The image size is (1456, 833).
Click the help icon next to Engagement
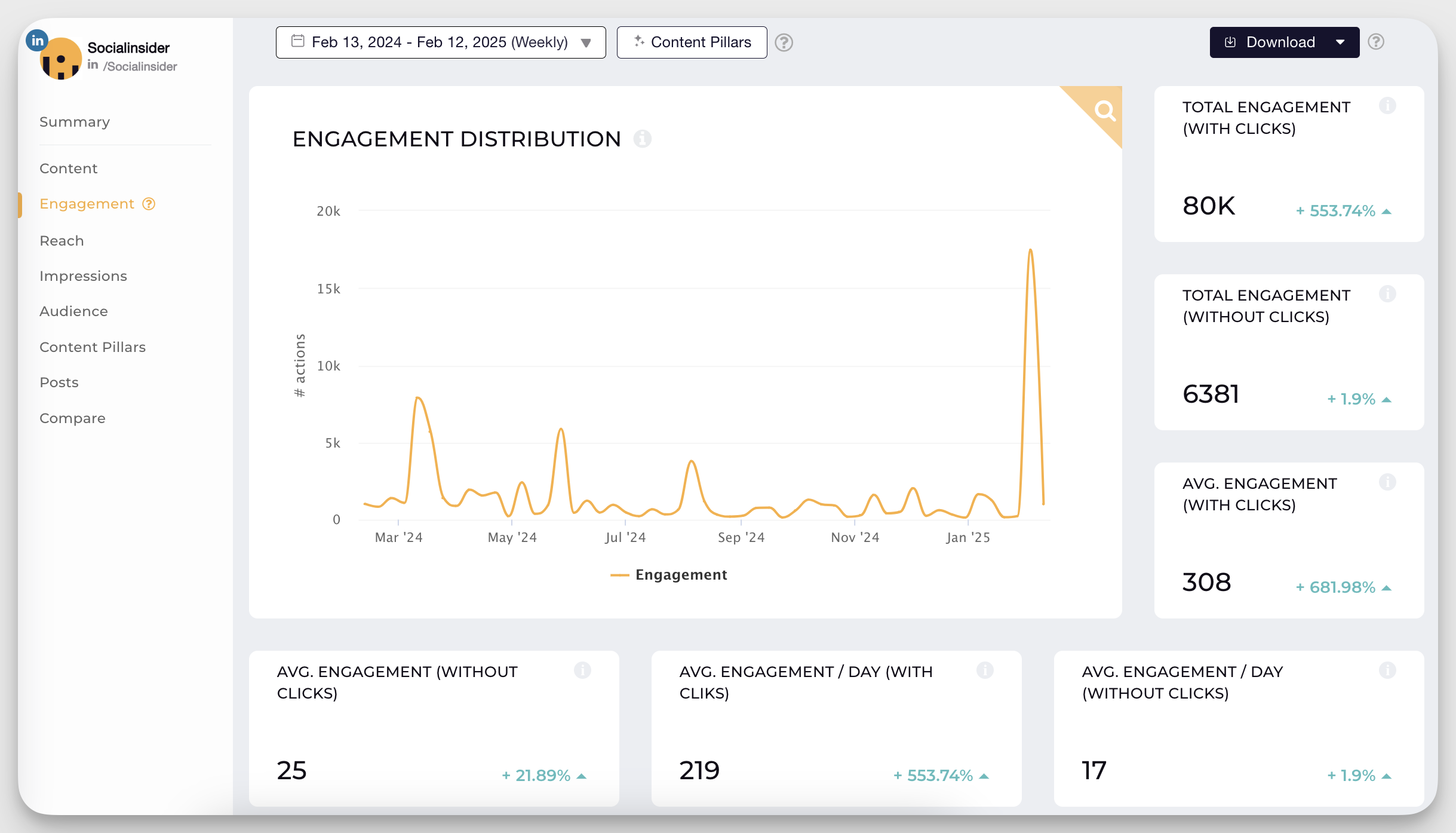(x=149, y=204)
